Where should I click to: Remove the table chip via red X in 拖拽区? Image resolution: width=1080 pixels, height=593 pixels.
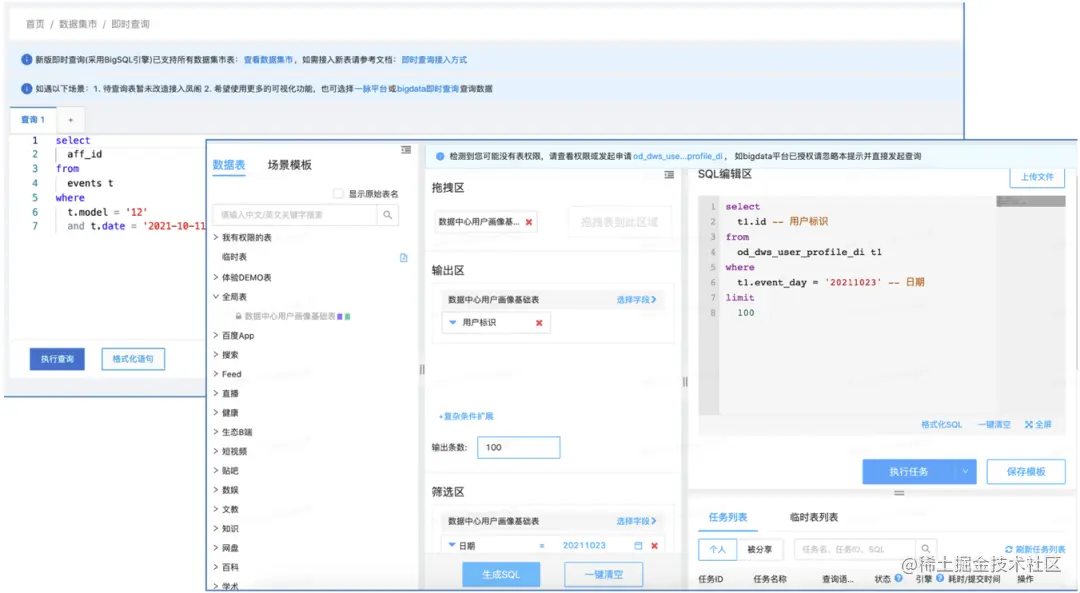(529, 221)
